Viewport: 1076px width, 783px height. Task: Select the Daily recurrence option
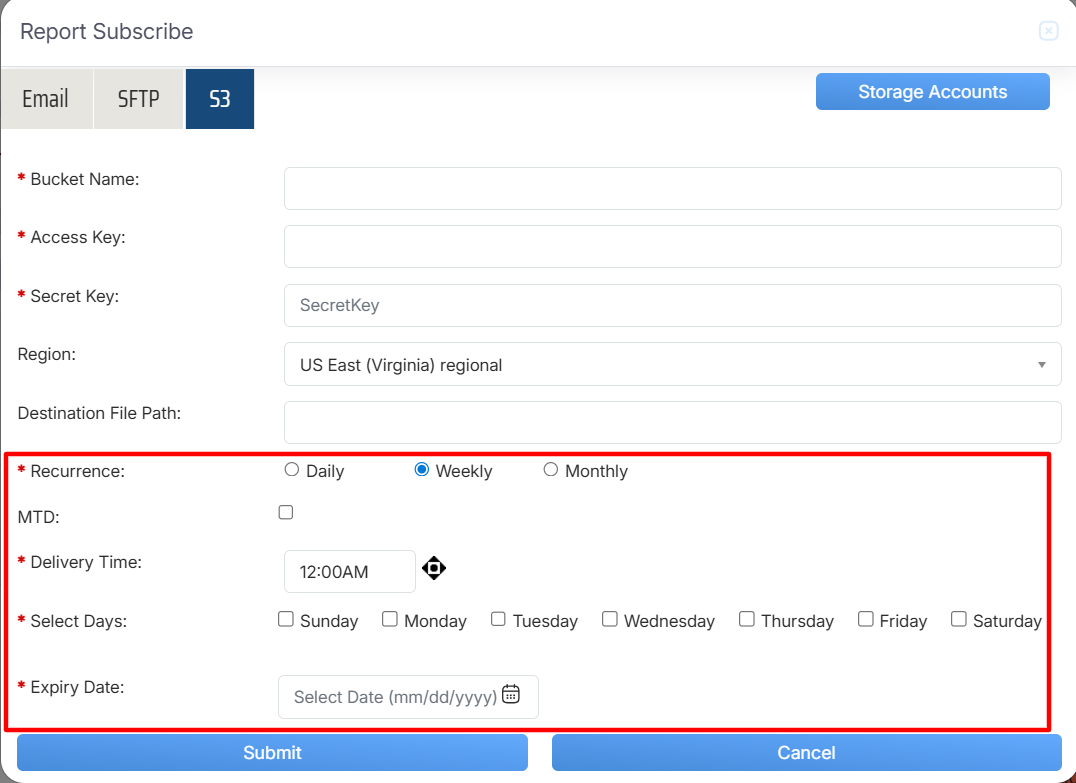tap(292, 470)
